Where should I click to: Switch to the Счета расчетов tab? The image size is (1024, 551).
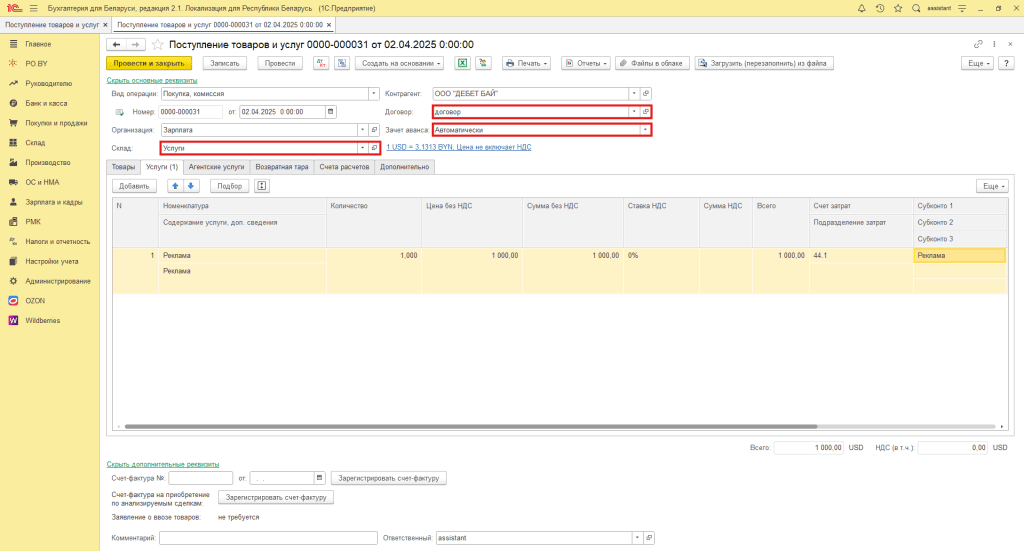point(344,167)
